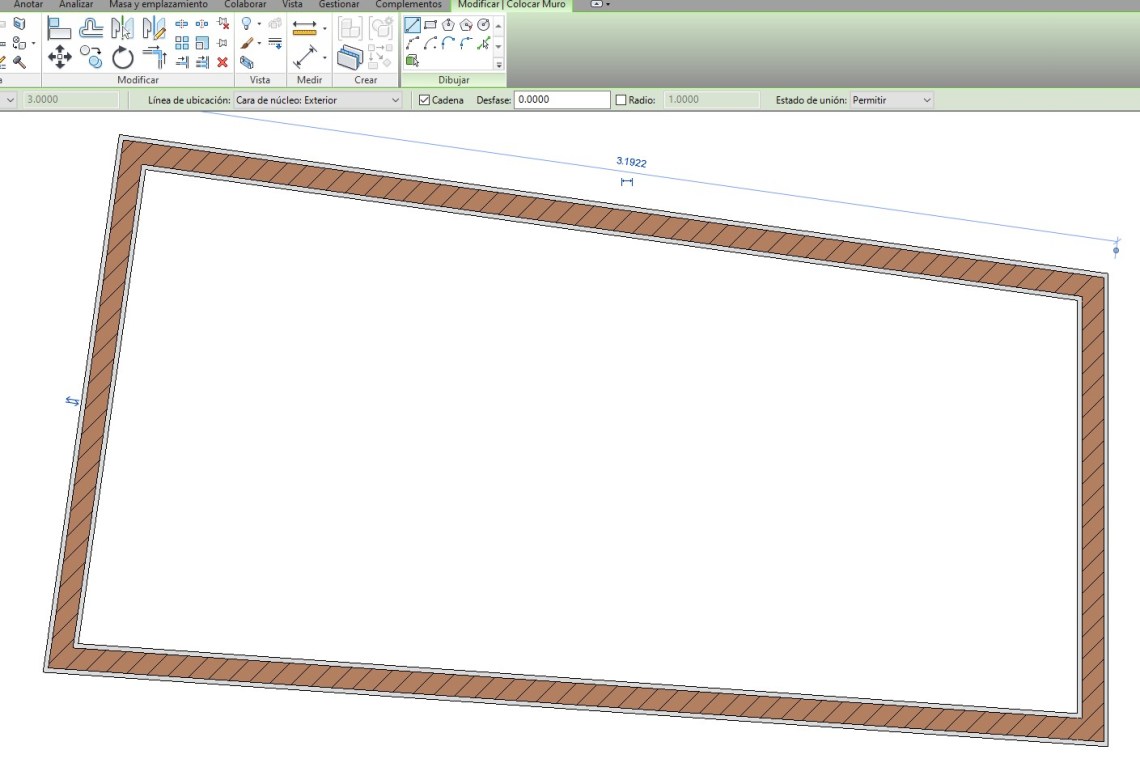Expand the Dibujar gallery options
The height and width of the screenshot is (767, 1140).
[x=498, y=63]
